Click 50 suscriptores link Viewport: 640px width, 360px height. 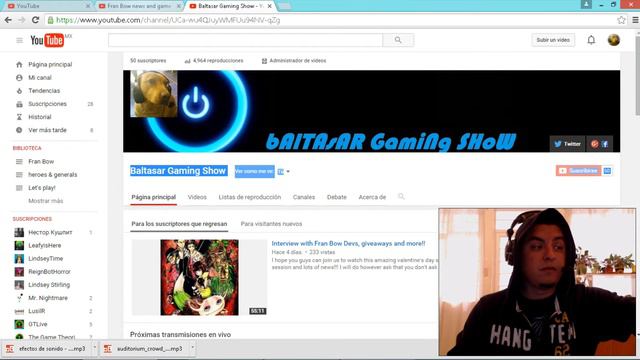point(148,61)
